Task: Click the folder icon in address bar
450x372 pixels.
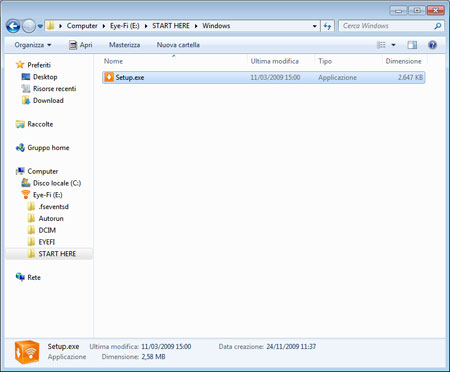Action: (x=50, y=26)
